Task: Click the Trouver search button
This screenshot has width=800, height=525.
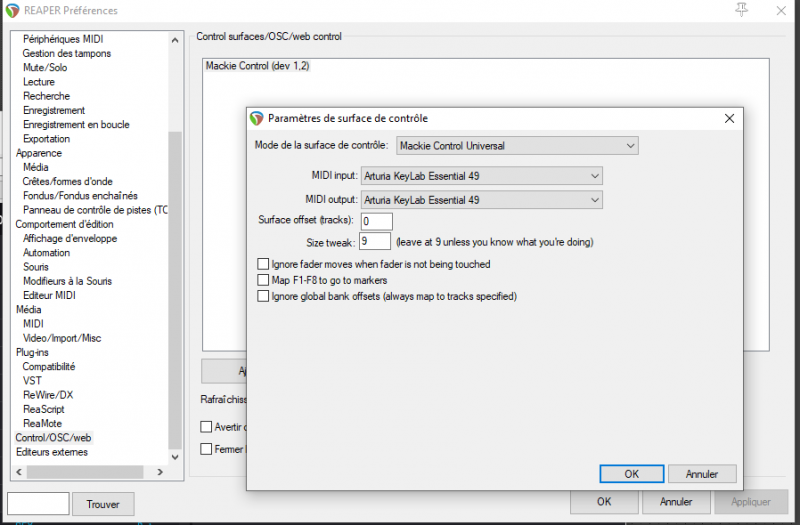Action: point(103,504)
